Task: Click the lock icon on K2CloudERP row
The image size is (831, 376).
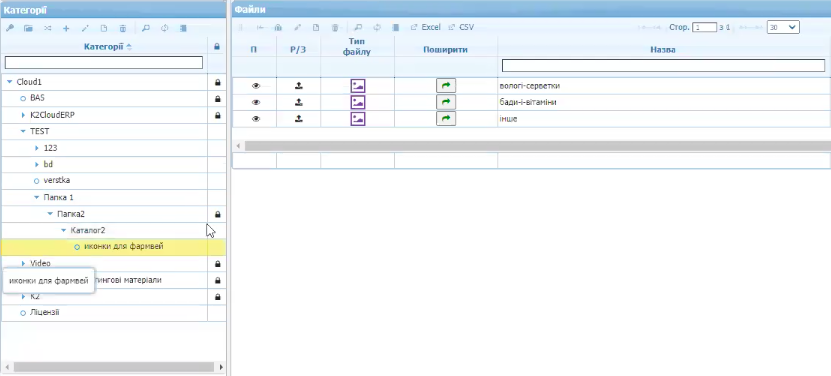Action: point(217,115)
